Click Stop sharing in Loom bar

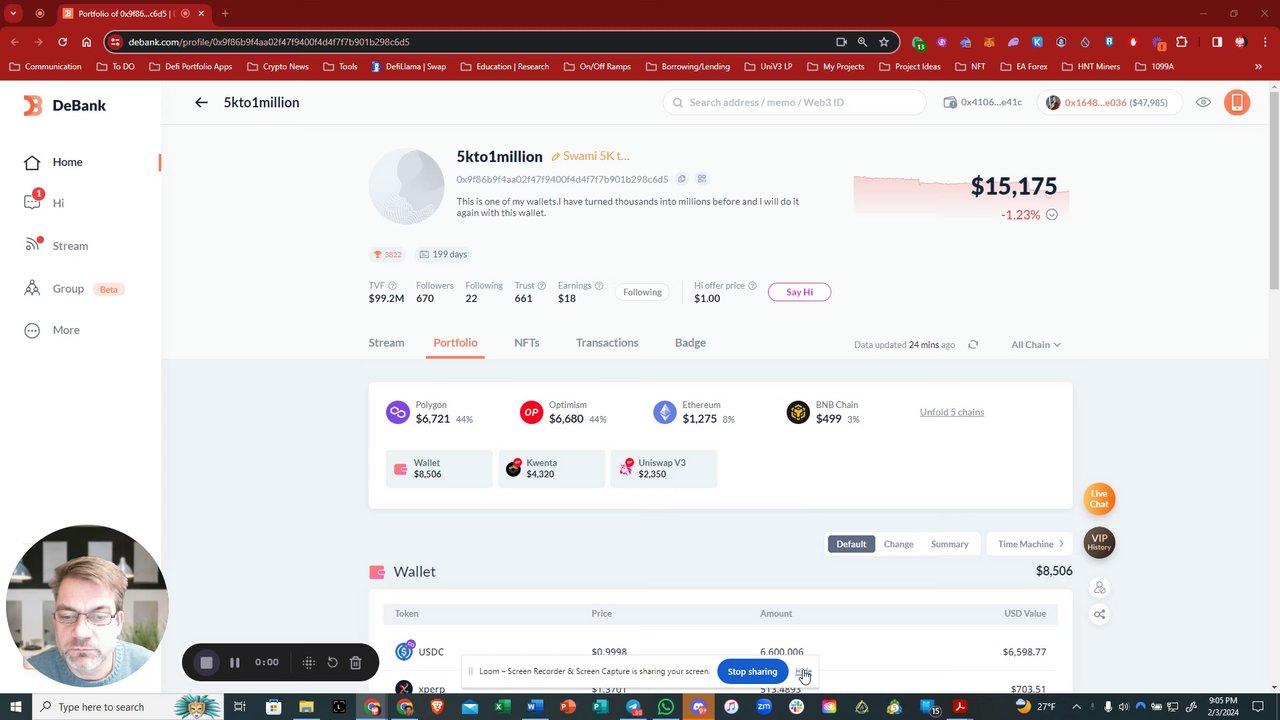click(x=752, y=672)
